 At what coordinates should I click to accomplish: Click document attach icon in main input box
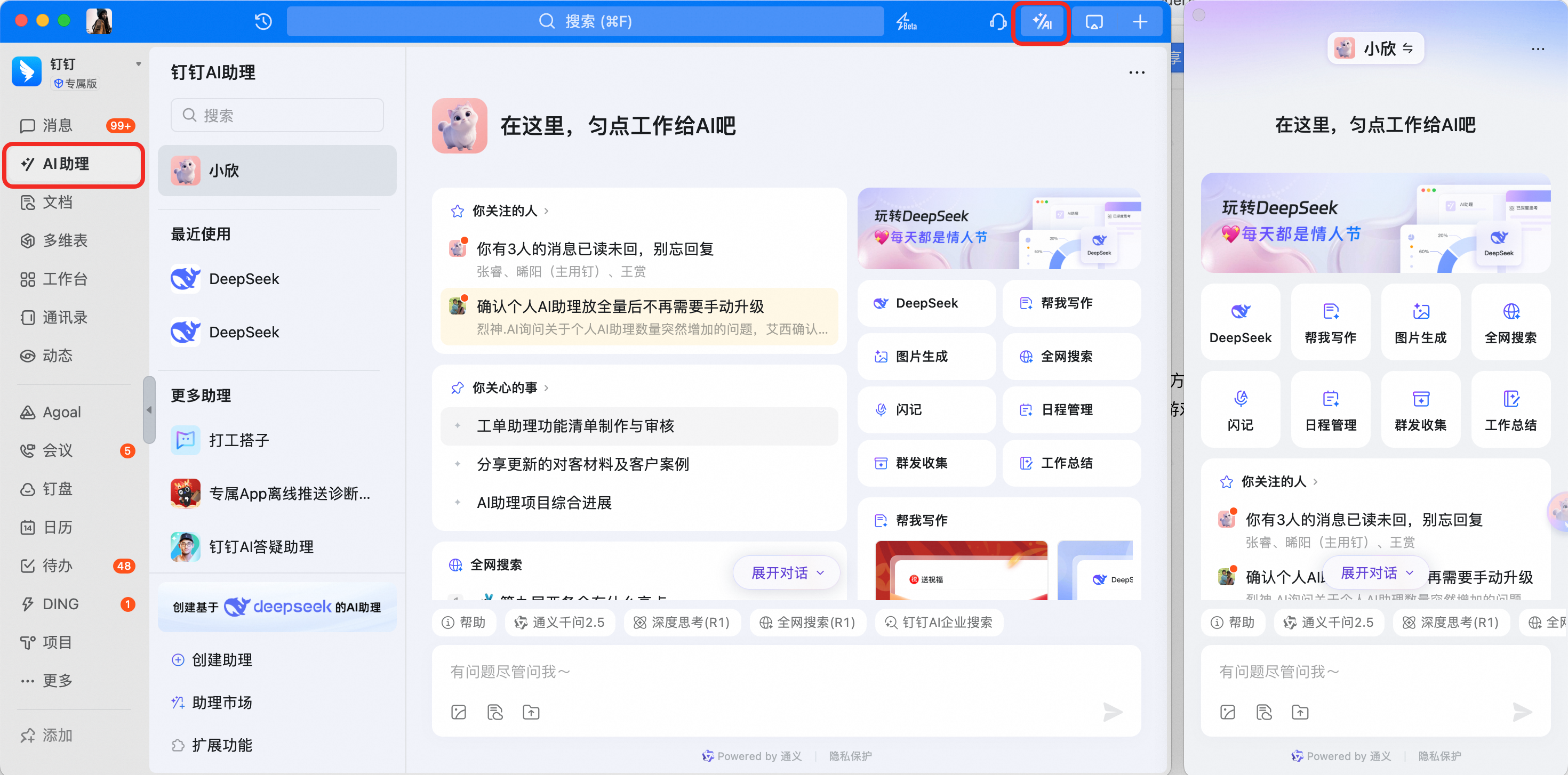click(x=495, y=712)
